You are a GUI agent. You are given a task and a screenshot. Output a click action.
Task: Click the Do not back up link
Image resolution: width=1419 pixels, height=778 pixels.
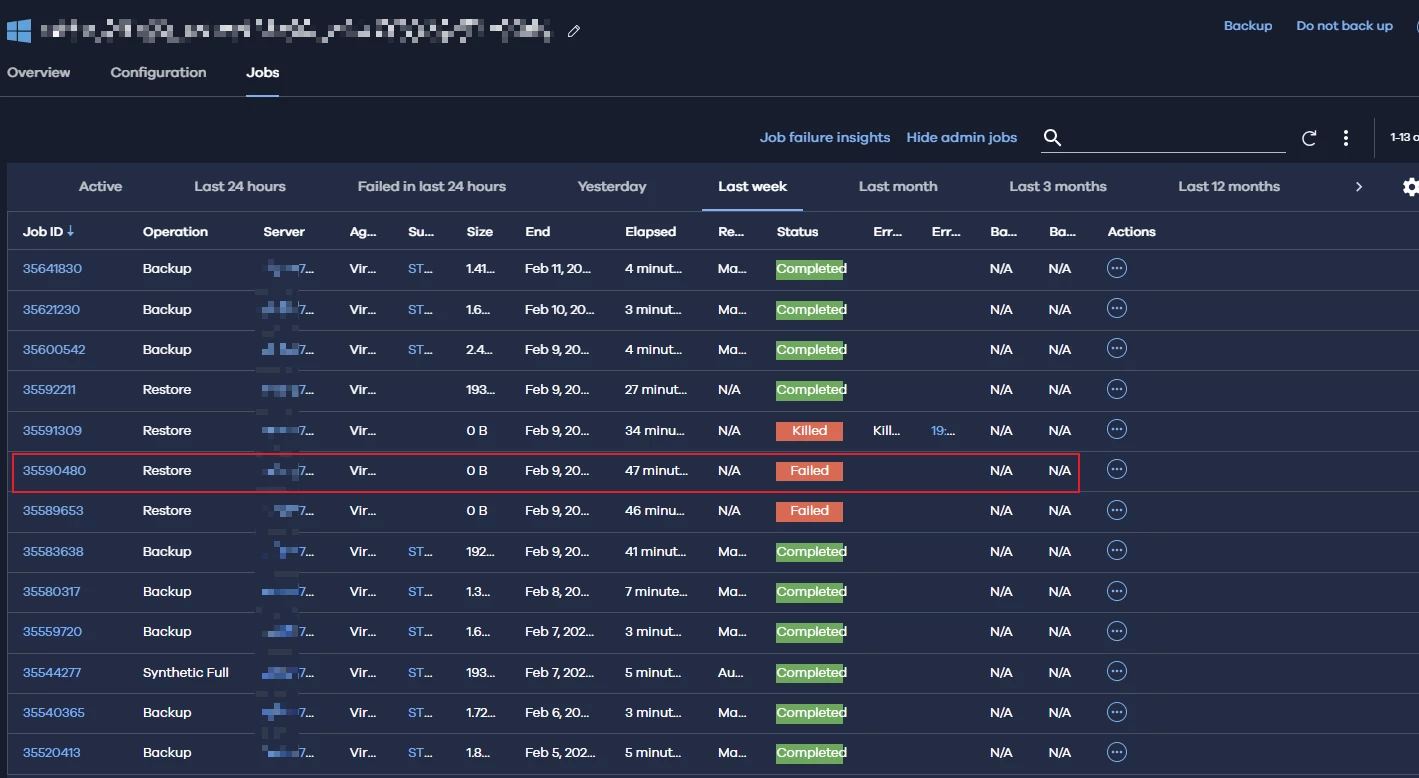click(1344, 26)
